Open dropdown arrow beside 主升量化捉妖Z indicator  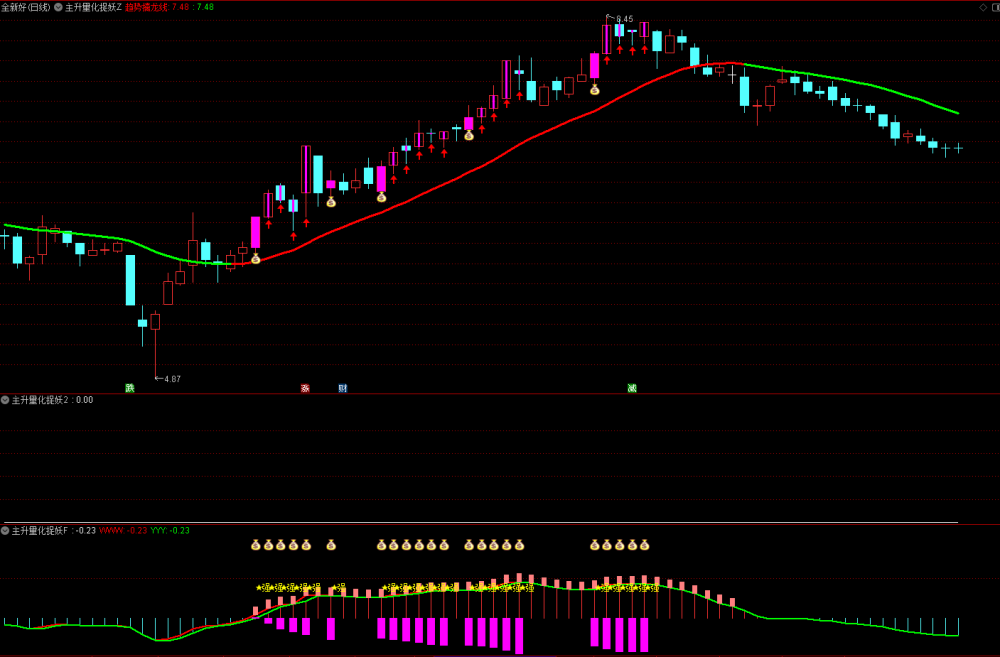58,7
